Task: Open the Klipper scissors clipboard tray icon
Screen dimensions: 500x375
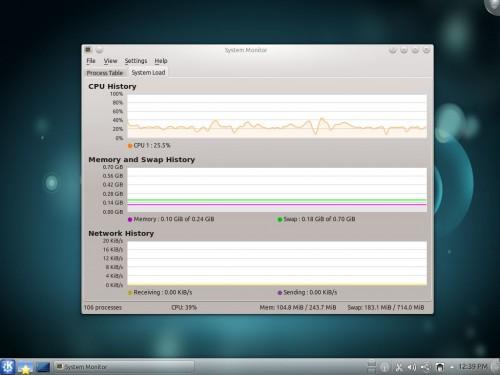Action: [x=399, y=367]
